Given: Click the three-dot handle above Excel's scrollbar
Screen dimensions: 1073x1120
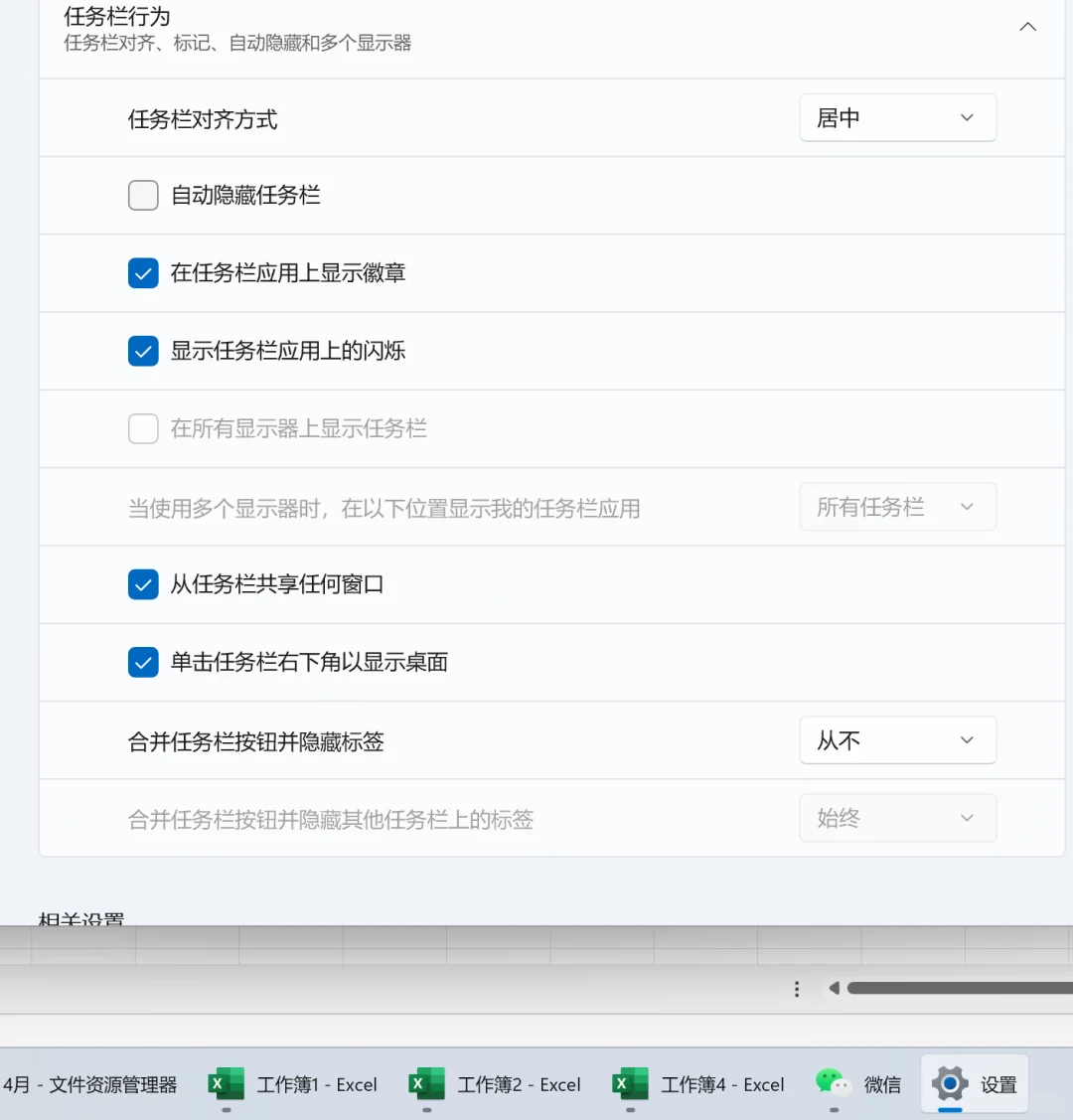Looking at the screenshot, I should pyautogui.click(x=796, y=989).
